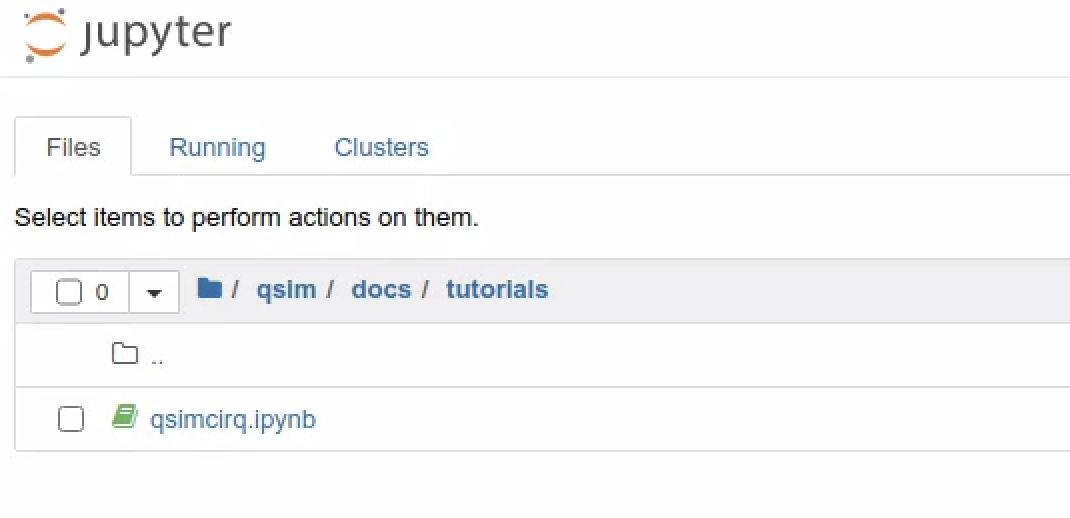Check the qsimcirq.ipynb checkbox
The height and width of the screenshot is (518, 1070).
[71, 419]
